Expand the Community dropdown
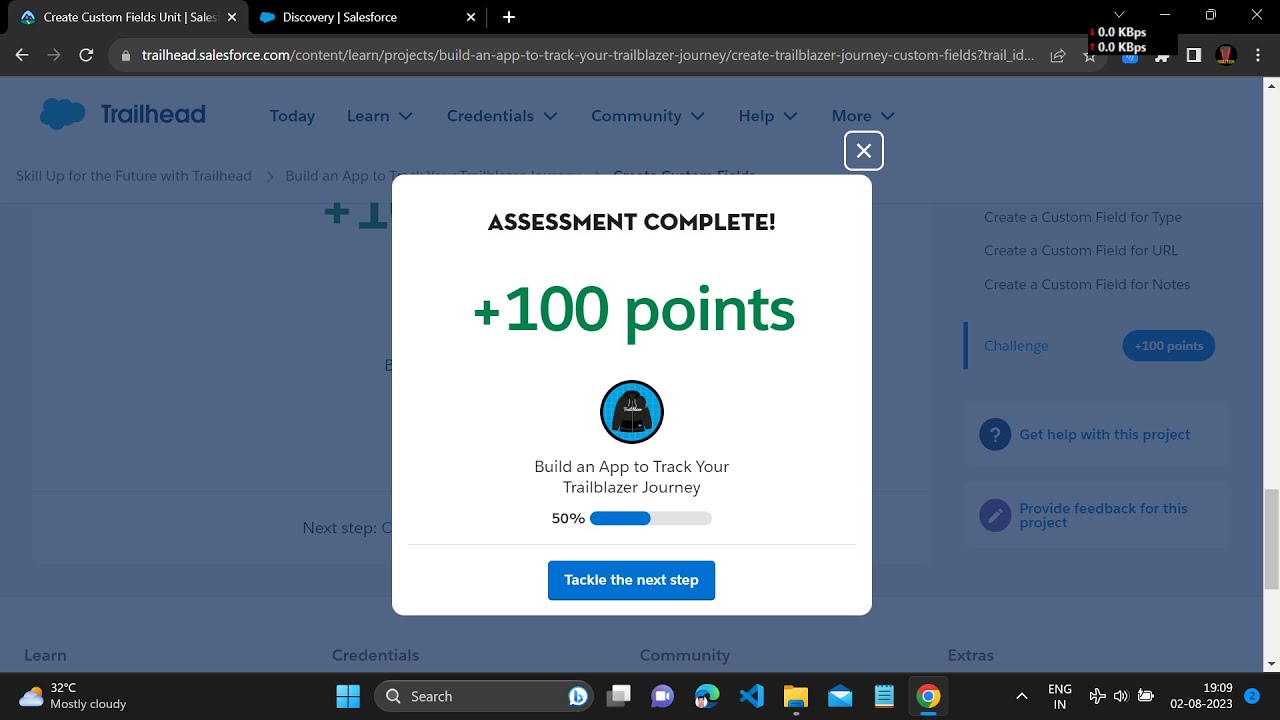Screen dimensions: 1280x720 (648, 116)
